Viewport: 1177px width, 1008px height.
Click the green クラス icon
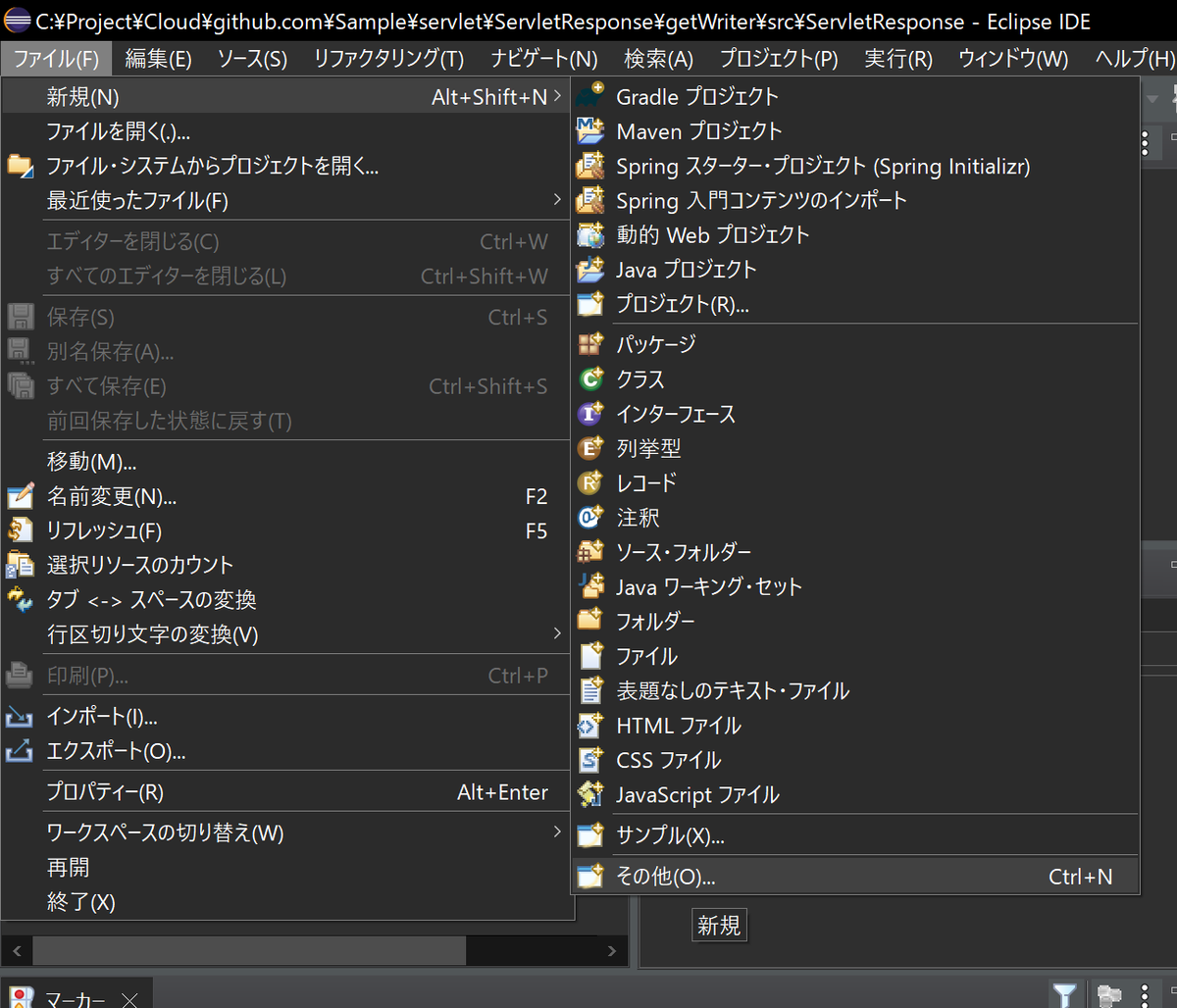[590, 378]
